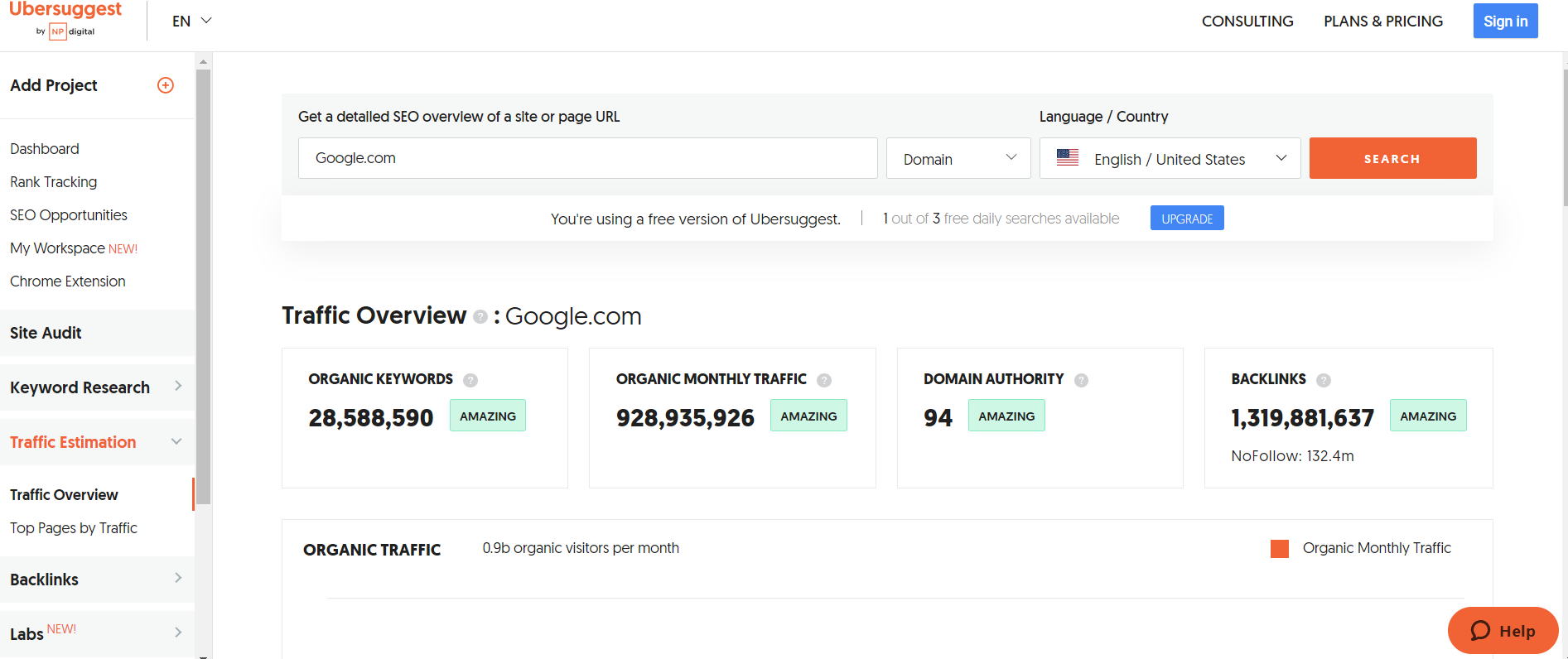Open SEO Opportunities in the sidebar
The width and height of the screenshot is (1568, 659).
[69, 215]
